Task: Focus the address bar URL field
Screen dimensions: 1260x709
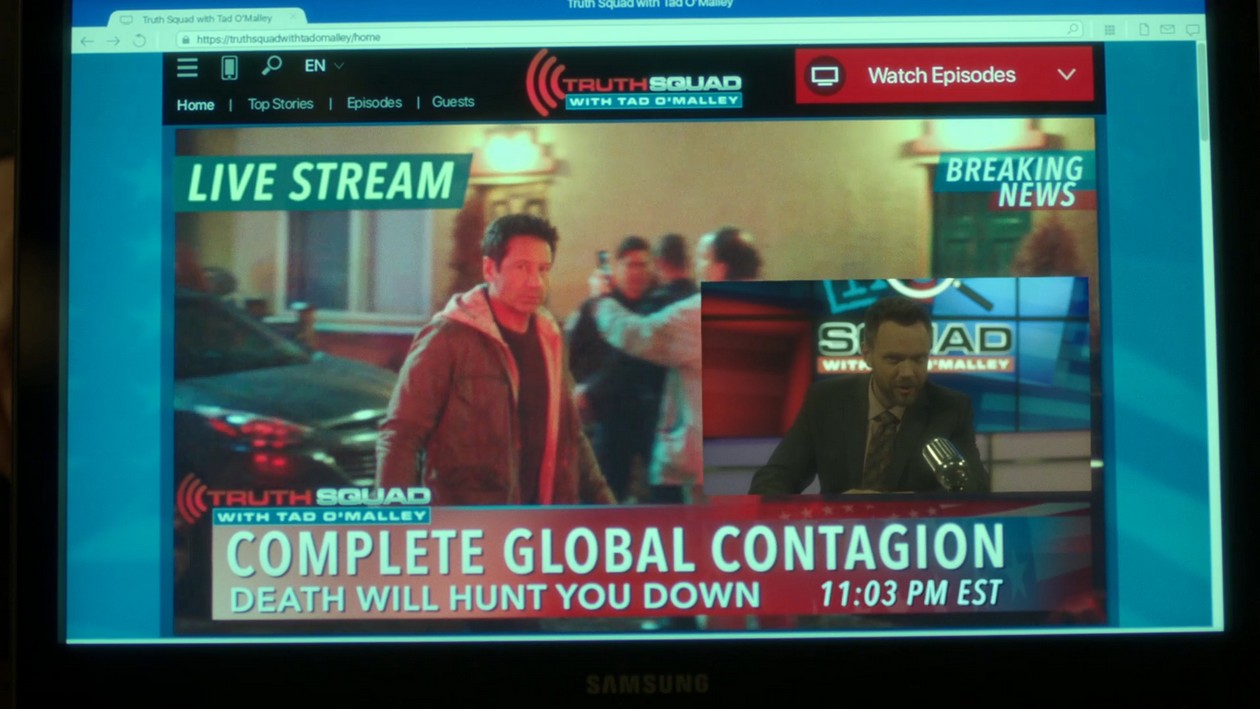Action: click(630, 34)
